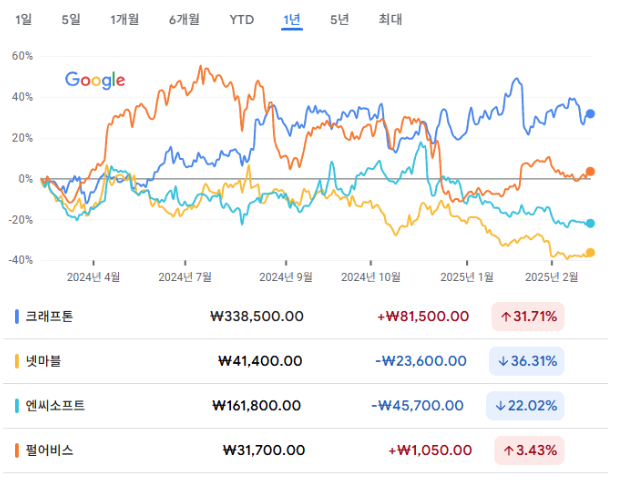Click blue endpoint dot on chart

point(590,114)
